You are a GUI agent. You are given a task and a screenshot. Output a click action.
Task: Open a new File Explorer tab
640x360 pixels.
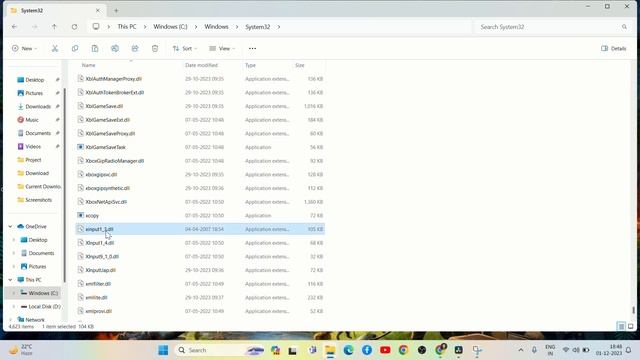coord(116,11)
